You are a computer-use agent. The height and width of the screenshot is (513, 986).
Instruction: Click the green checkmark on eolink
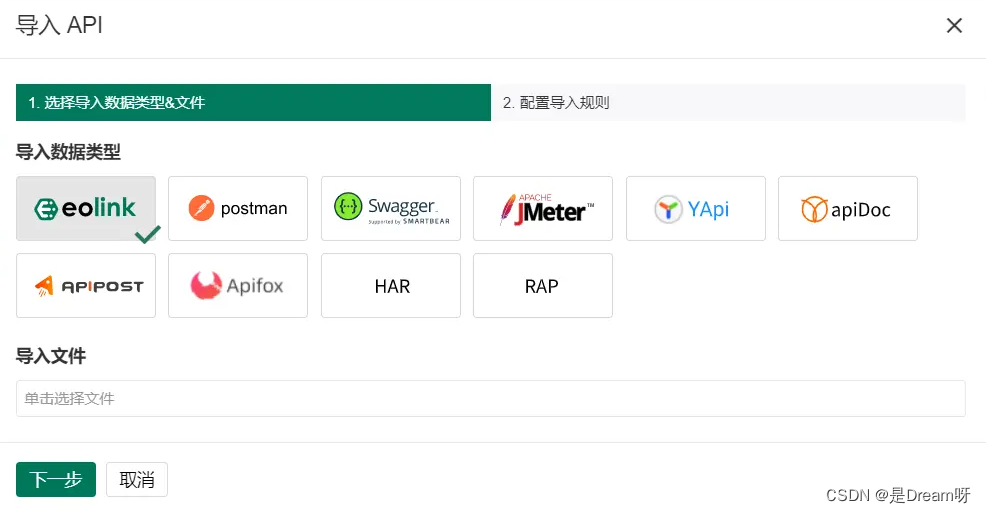tap(148, 235)
